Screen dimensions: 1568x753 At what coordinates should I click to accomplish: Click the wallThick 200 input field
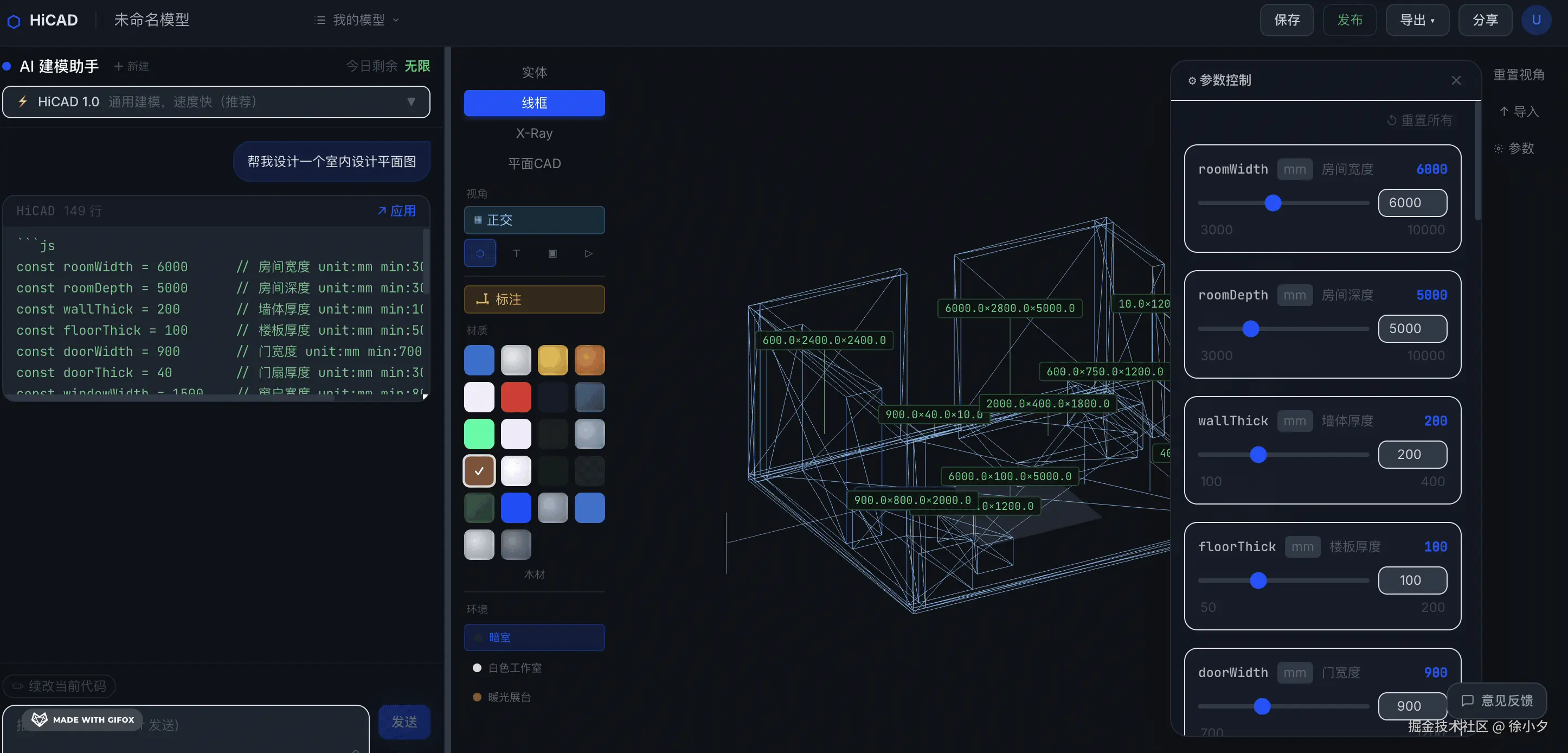(1412, 455)
